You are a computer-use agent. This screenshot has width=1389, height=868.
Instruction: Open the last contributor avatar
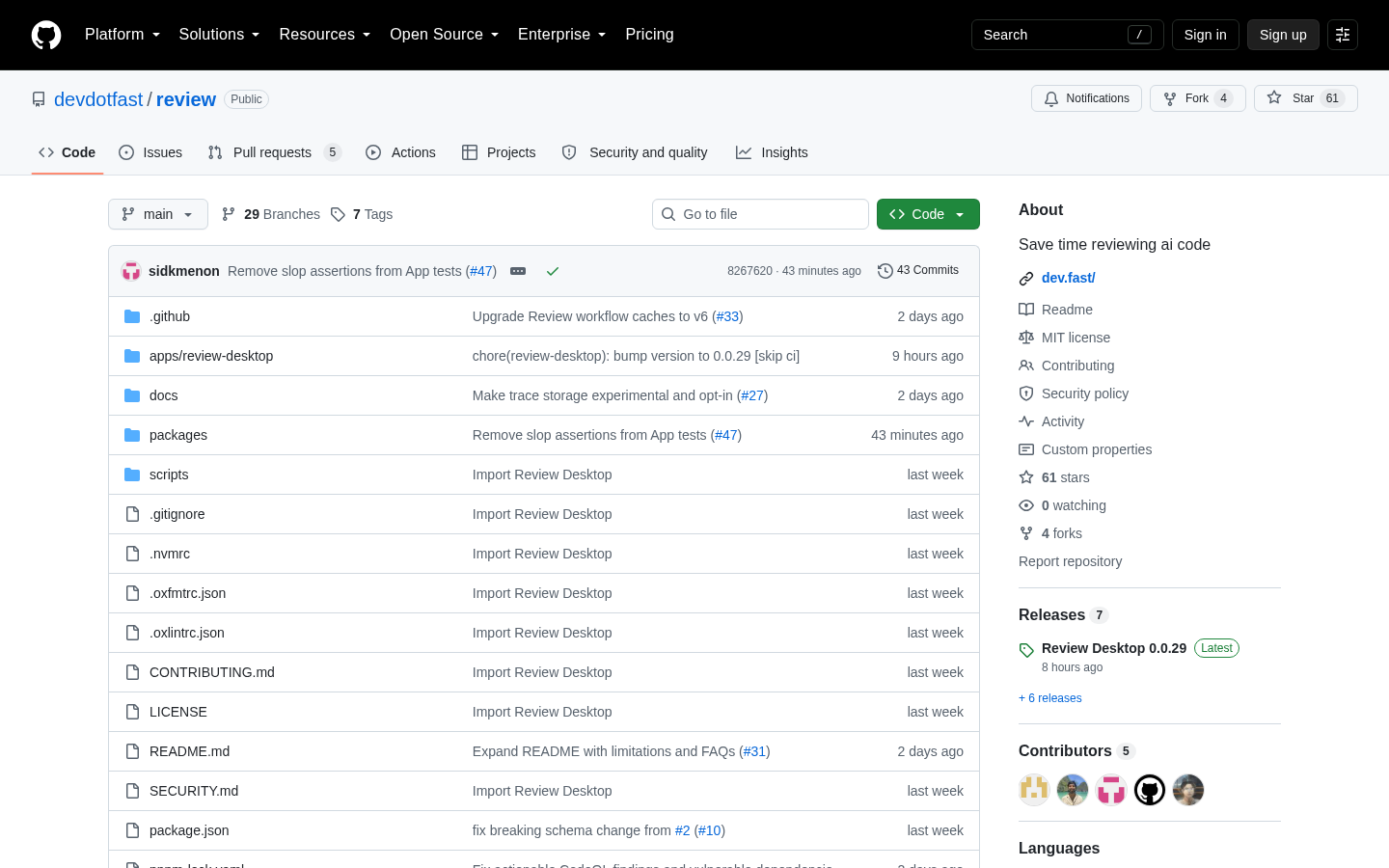[1188, 790]
